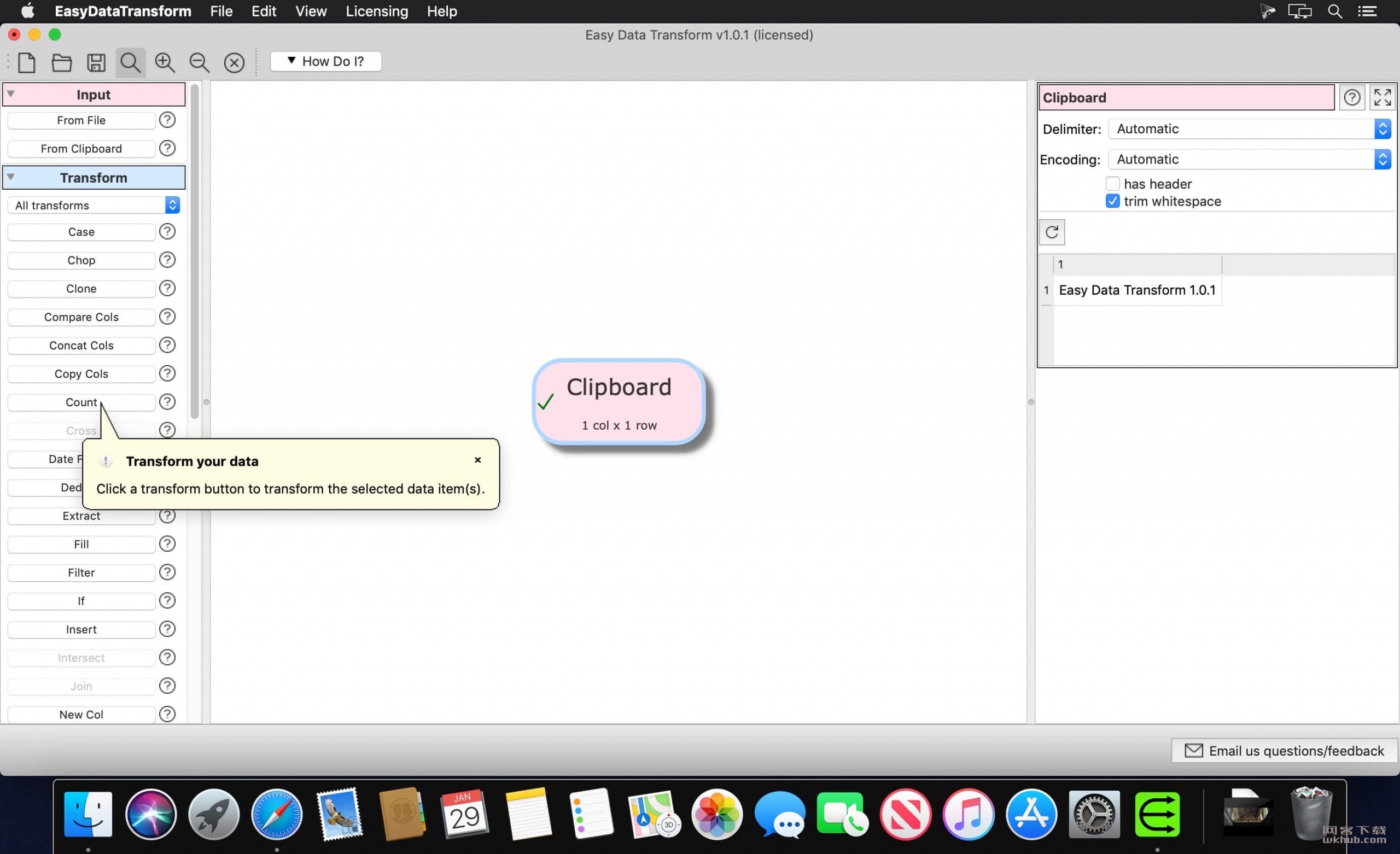The width and height of the screenshot is (1400, 854).
Task: Open help for the Chop transform
Action: [x=167, y=260]
